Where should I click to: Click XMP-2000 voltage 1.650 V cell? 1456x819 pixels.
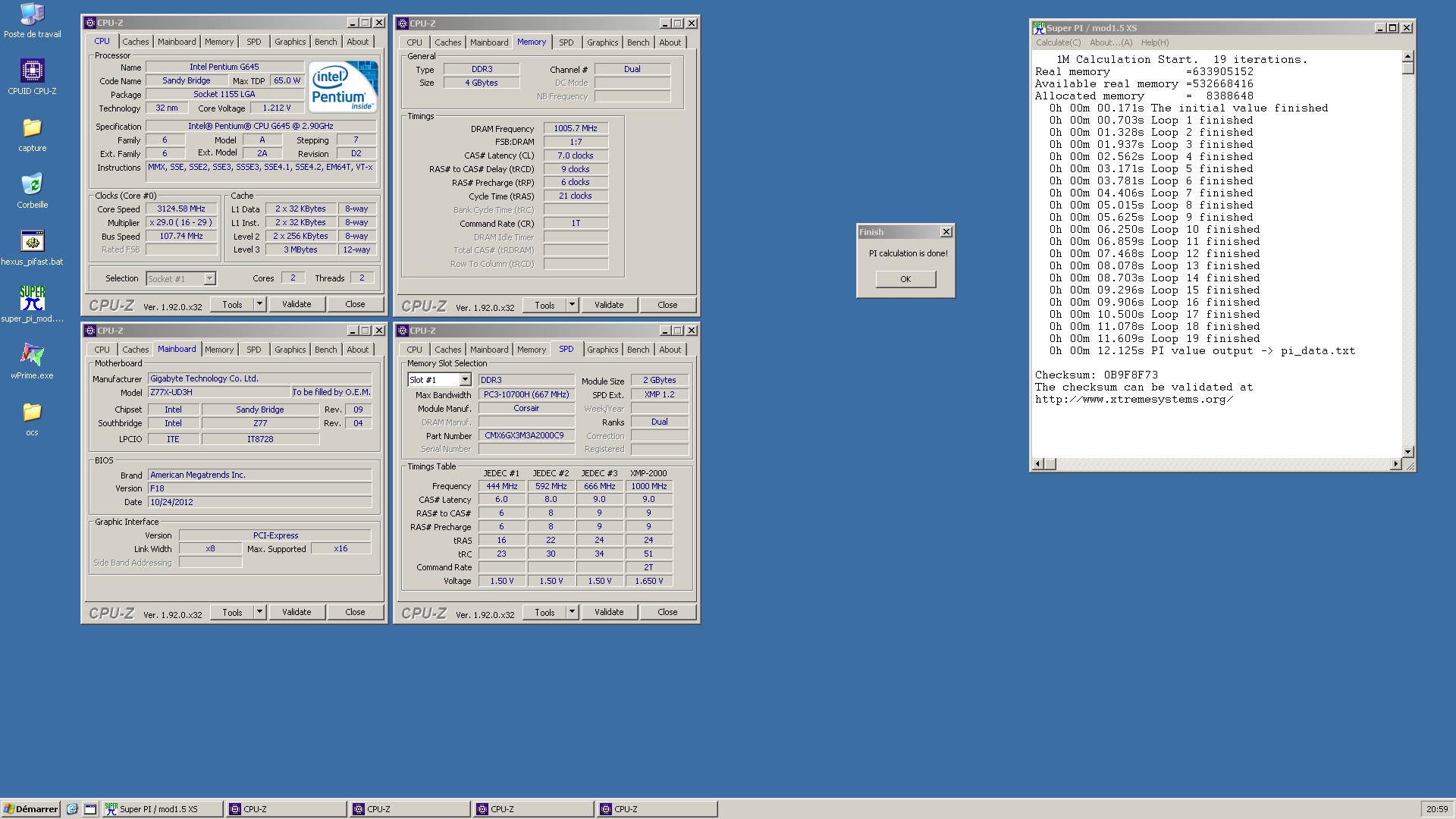pyautogui.click(x=649, y=581)
